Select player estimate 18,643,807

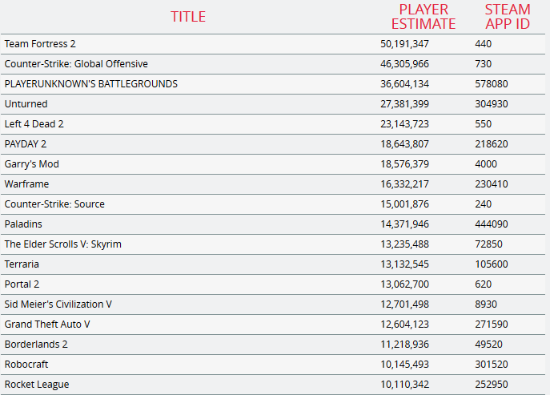point(404,144)
